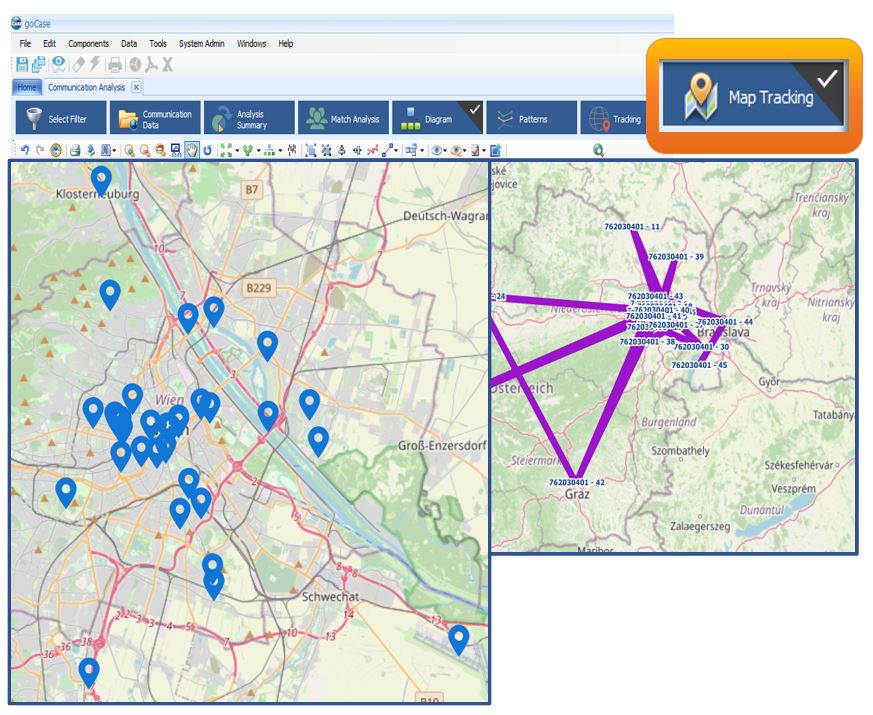Viewport: 873px width, 715px height.
Task: Open dropdown arrow beside green tree icon
Action: (258, 150)
